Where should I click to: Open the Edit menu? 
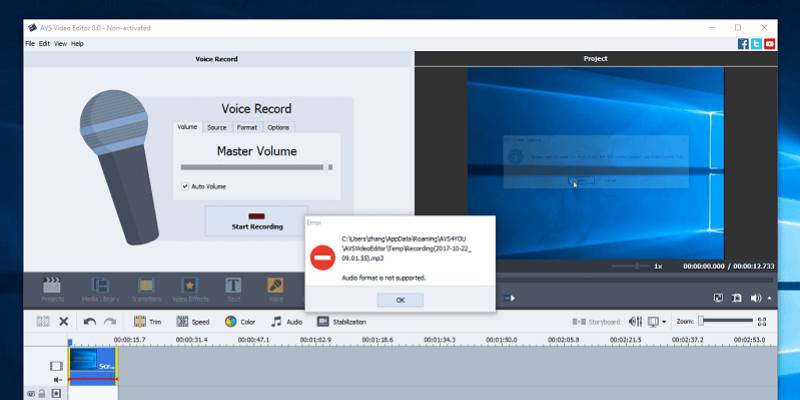coord(44,44)
